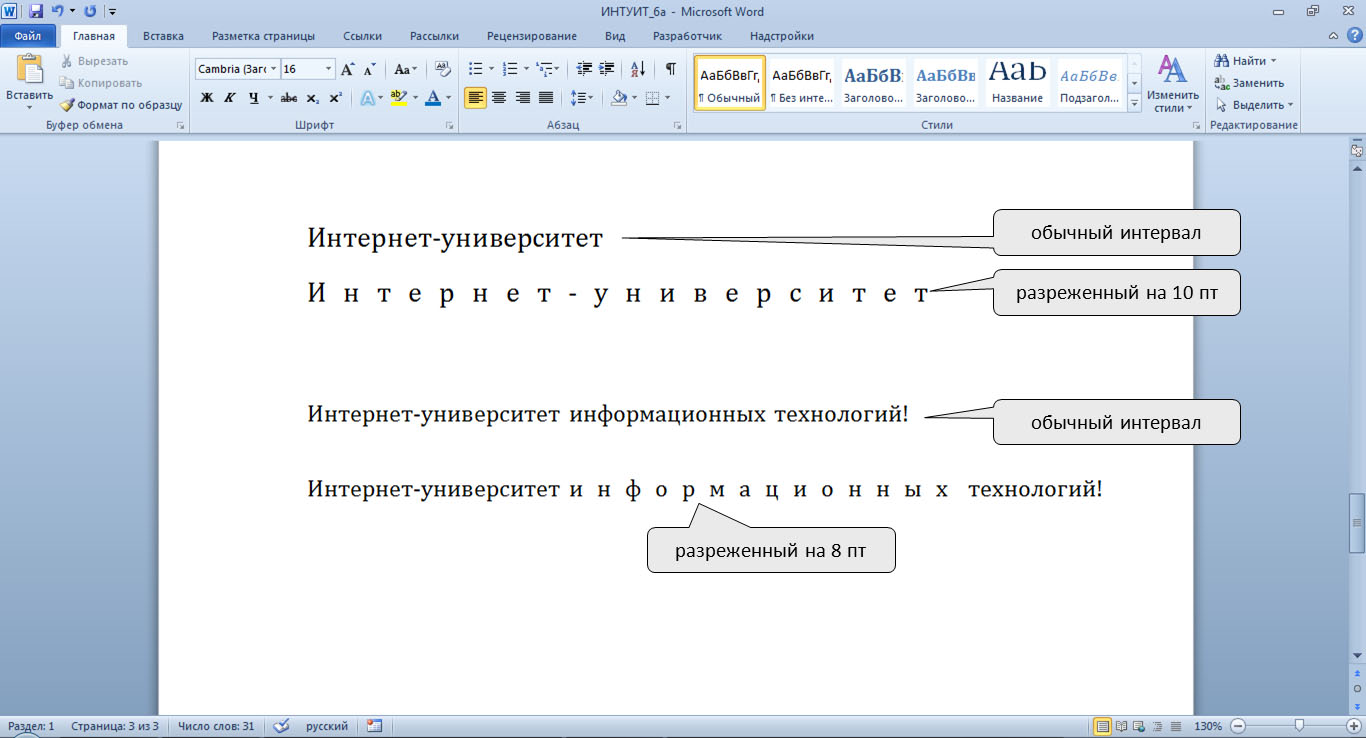The width and height of the screenshot is (1366, 738).
Task: Select Print Layout view button in status bar
Action: (1102, 726)
